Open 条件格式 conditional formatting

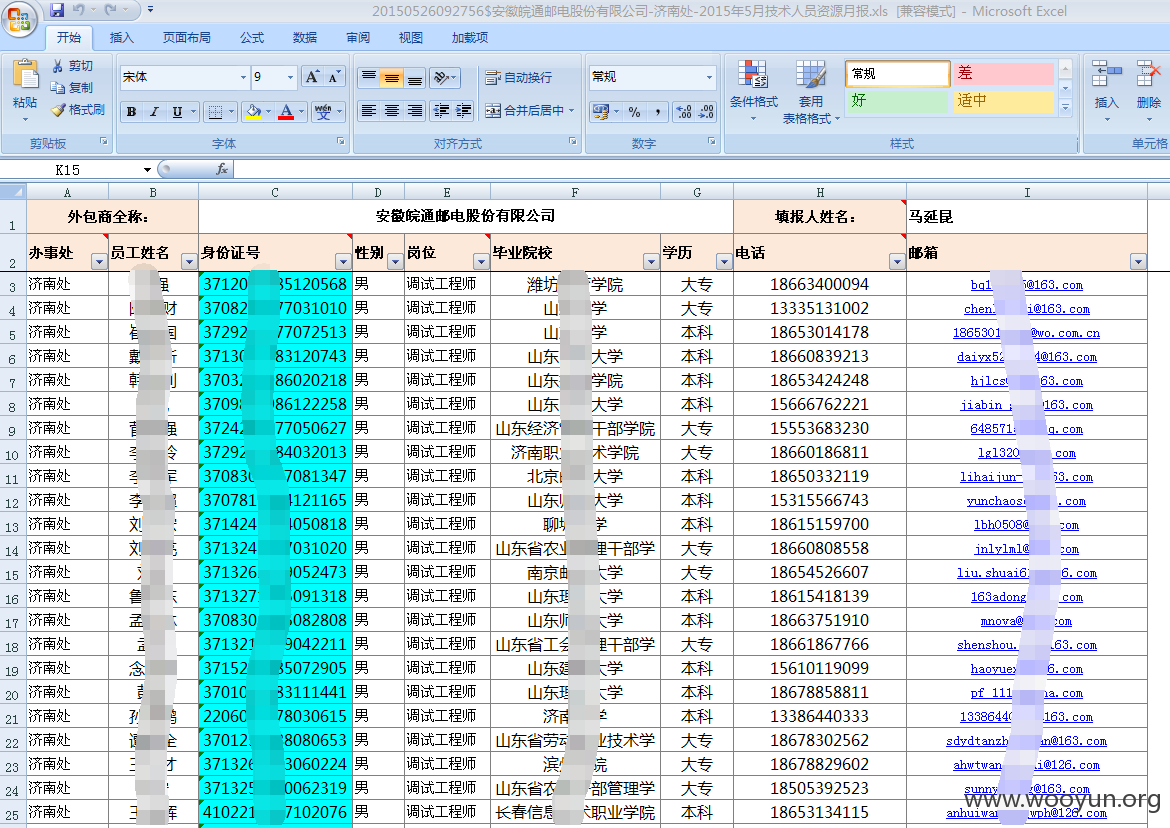[754, 91]
